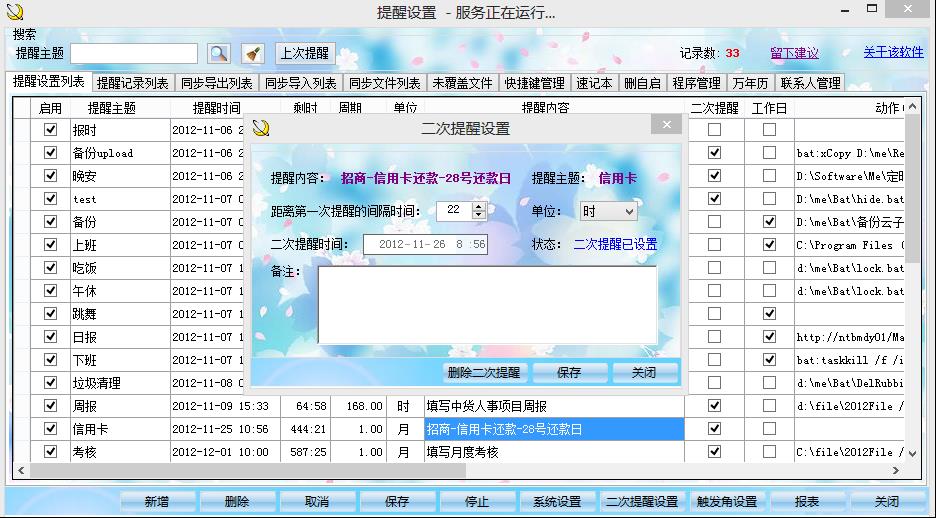936x518 pixels.
Task: Open the 单位 dropdown in the dialog
Action: (x=608, y=212)
